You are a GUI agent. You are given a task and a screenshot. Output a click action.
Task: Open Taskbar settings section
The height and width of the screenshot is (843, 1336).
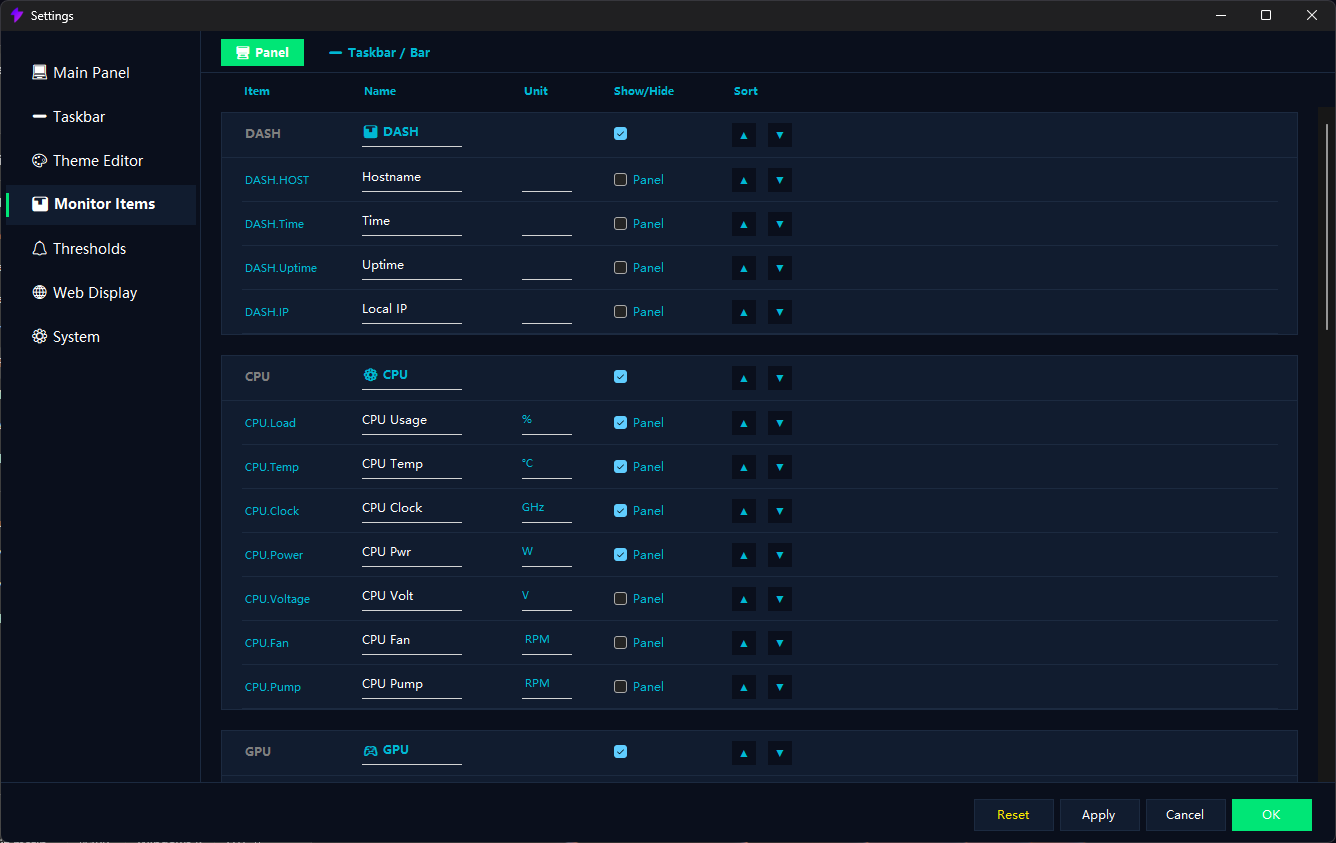(100, 117)
